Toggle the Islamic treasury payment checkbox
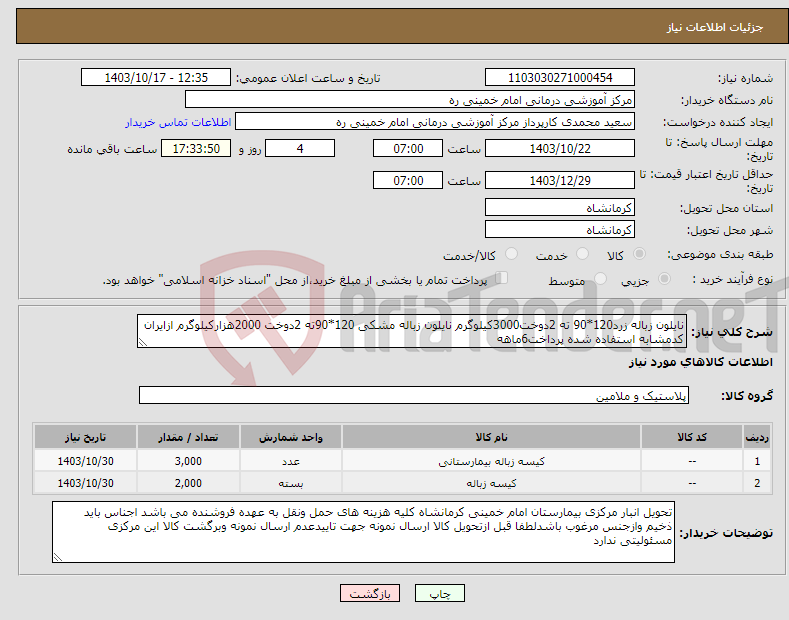This screenshot has width=789, height=620. point(502,278)
